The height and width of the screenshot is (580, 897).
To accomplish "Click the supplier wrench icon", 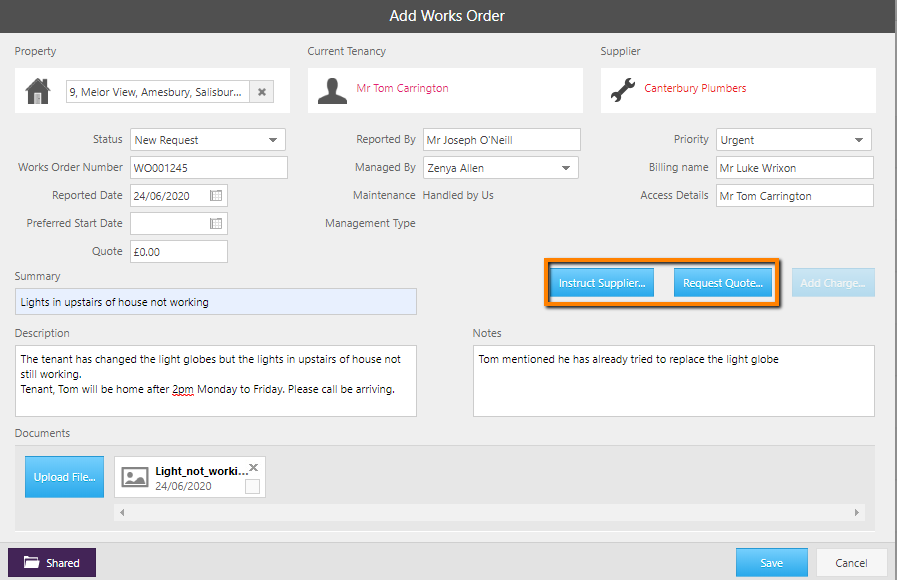I will click(623, 90).
